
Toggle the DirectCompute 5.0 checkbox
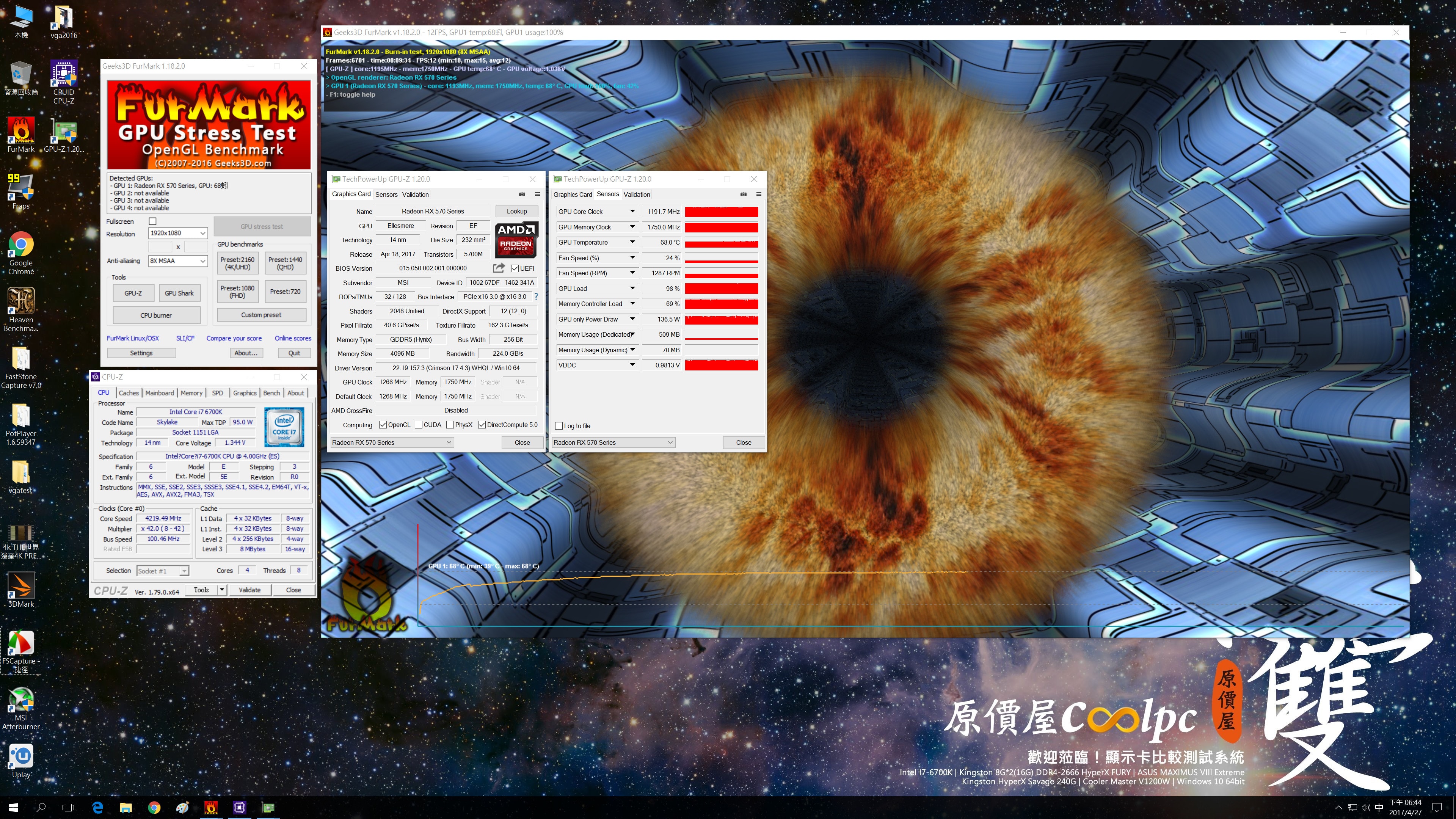[482, 425]
